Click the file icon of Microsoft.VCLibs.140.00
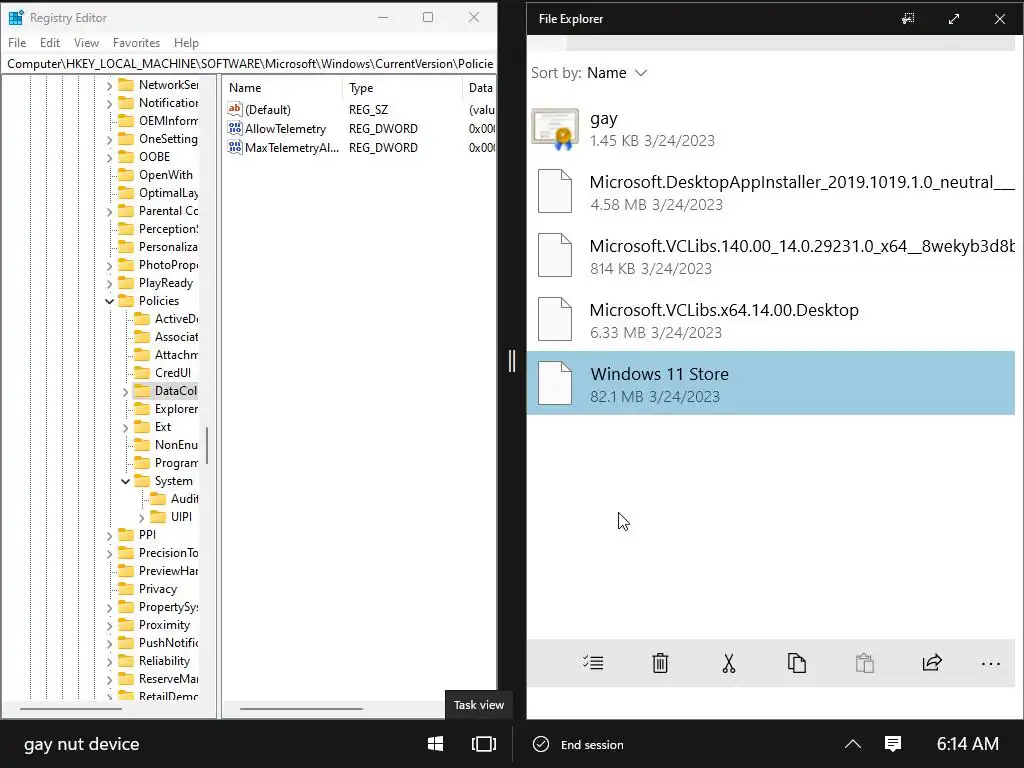 tap(554, 255)
